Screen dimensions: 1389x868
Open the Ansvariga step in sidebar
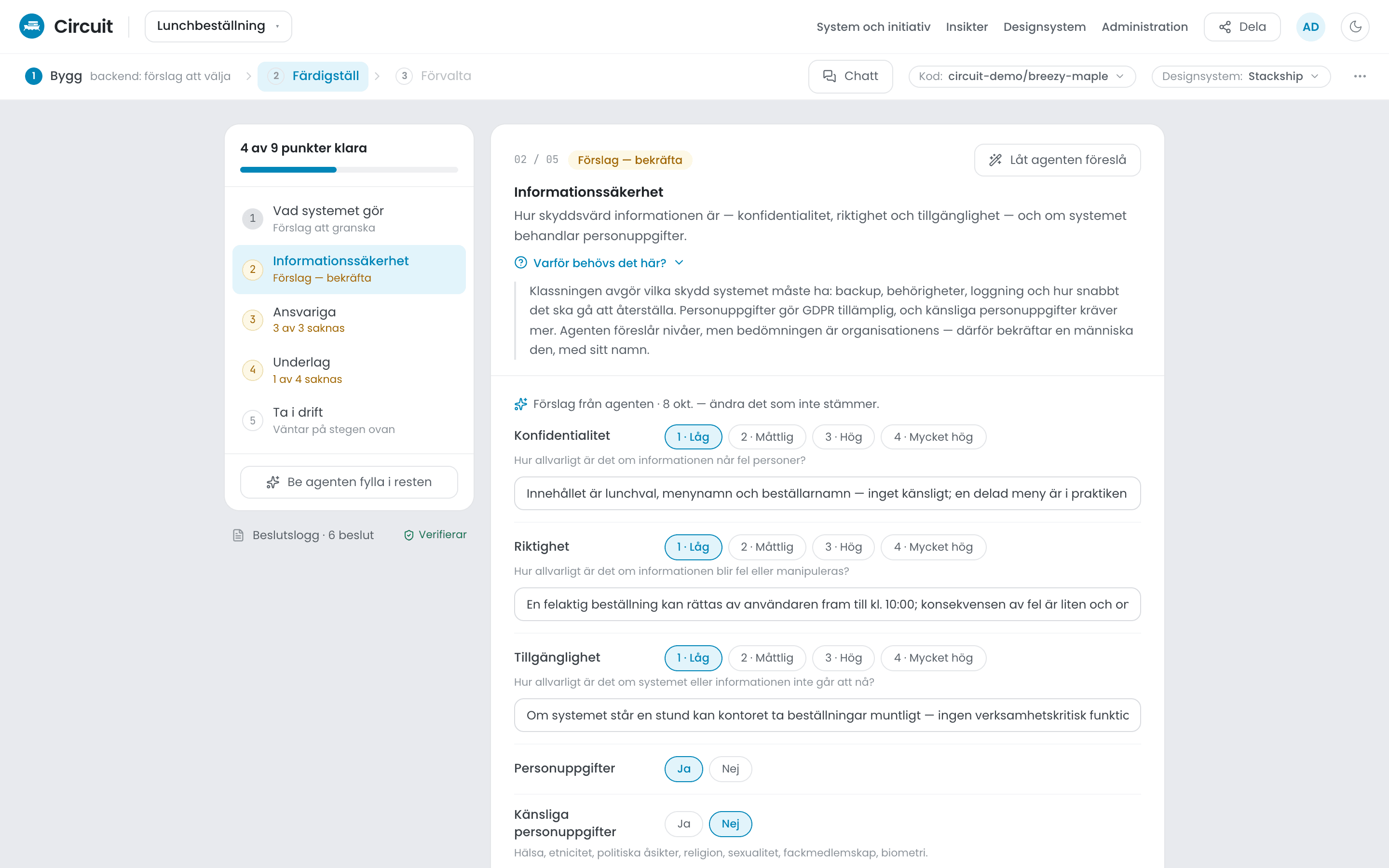pyautogui.click(x=349, y=320)
